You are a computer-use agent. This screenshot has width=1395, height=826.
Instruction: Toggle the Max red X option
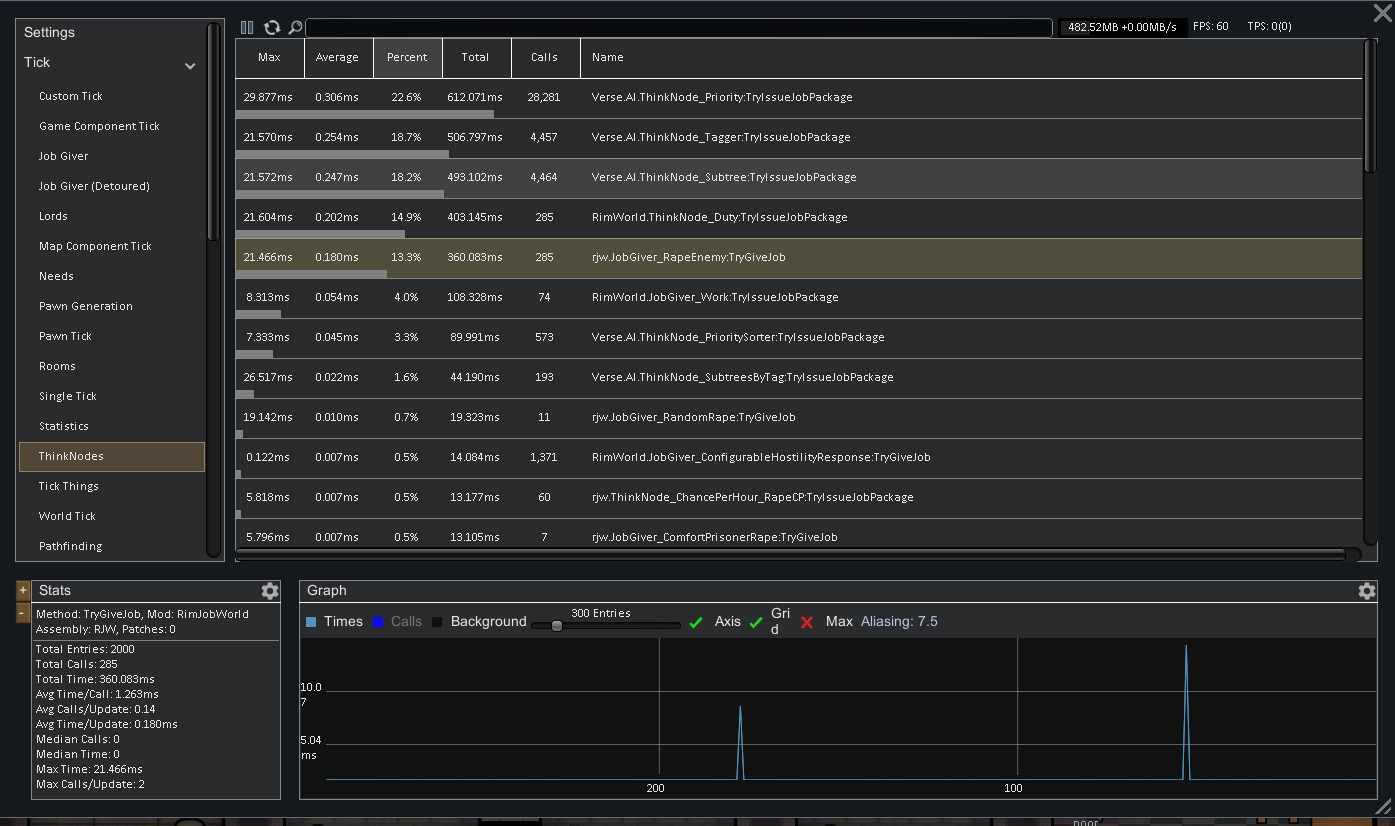808,622
